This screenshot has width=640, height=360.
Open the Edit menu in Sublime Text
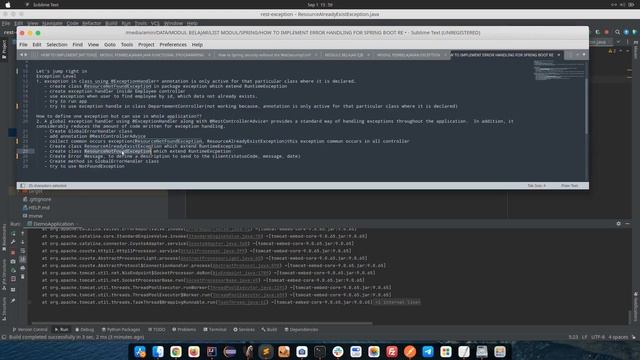pos(37,44)
